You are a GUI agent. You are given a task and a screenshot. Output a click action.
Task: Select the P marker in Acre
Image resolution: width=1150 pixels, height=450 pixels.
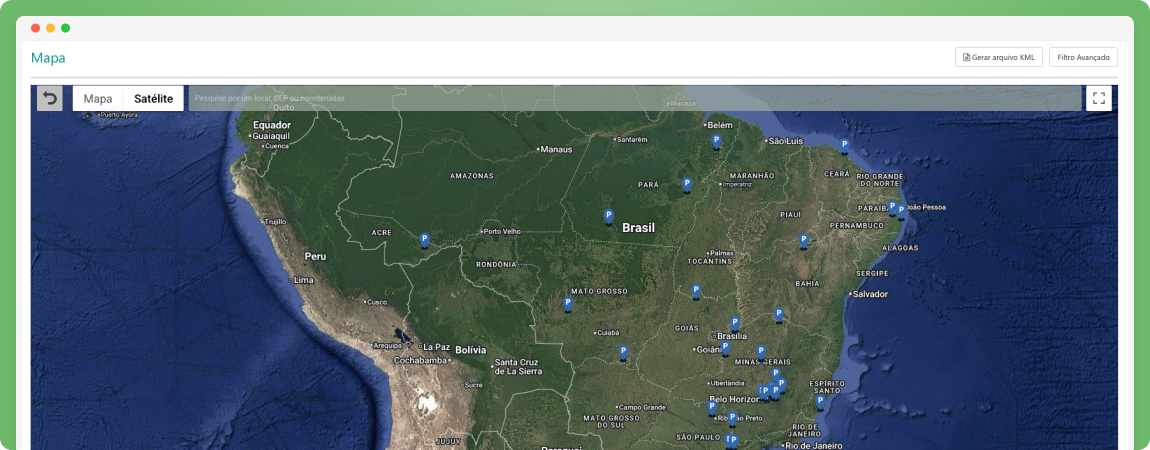point(425,240)
